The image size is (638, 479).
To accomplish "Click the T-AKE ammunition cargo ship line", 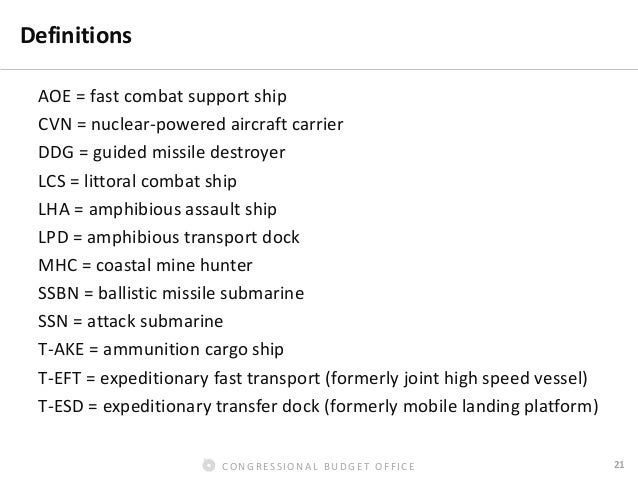I will pos(161,350).
